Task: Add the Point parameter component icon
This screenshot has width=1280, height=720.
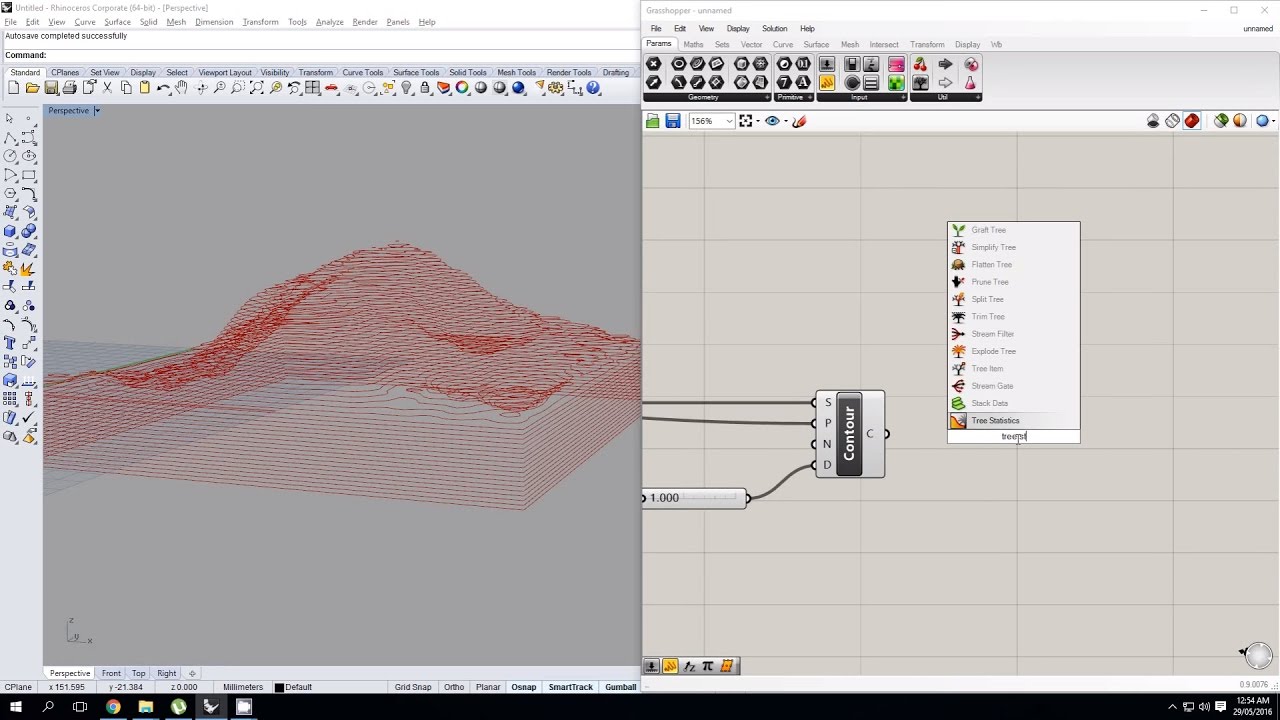Action: [x=653, y=64]
